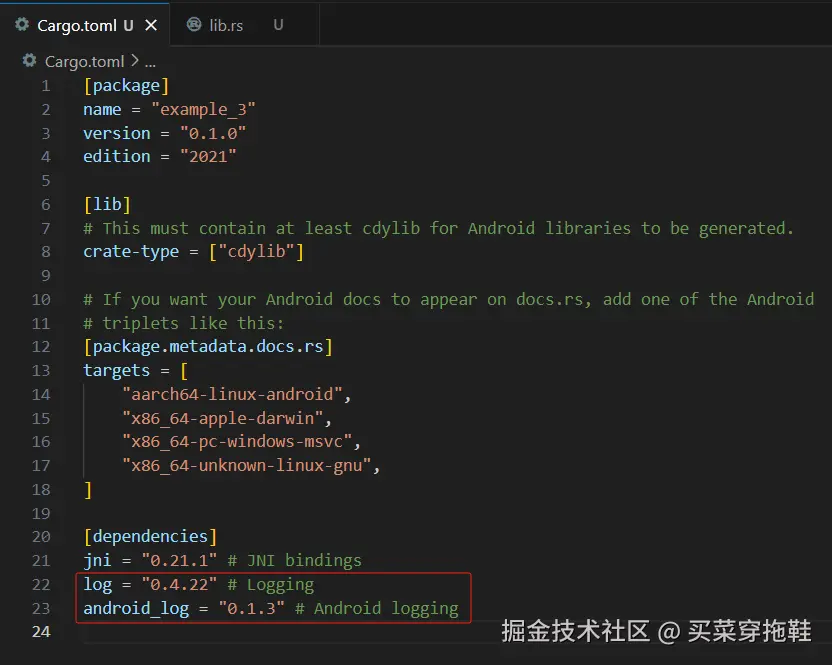The width and height of the screenshot is (832, 665).
Task: Click the "cdylib" string value
Action: pos(256,252)
